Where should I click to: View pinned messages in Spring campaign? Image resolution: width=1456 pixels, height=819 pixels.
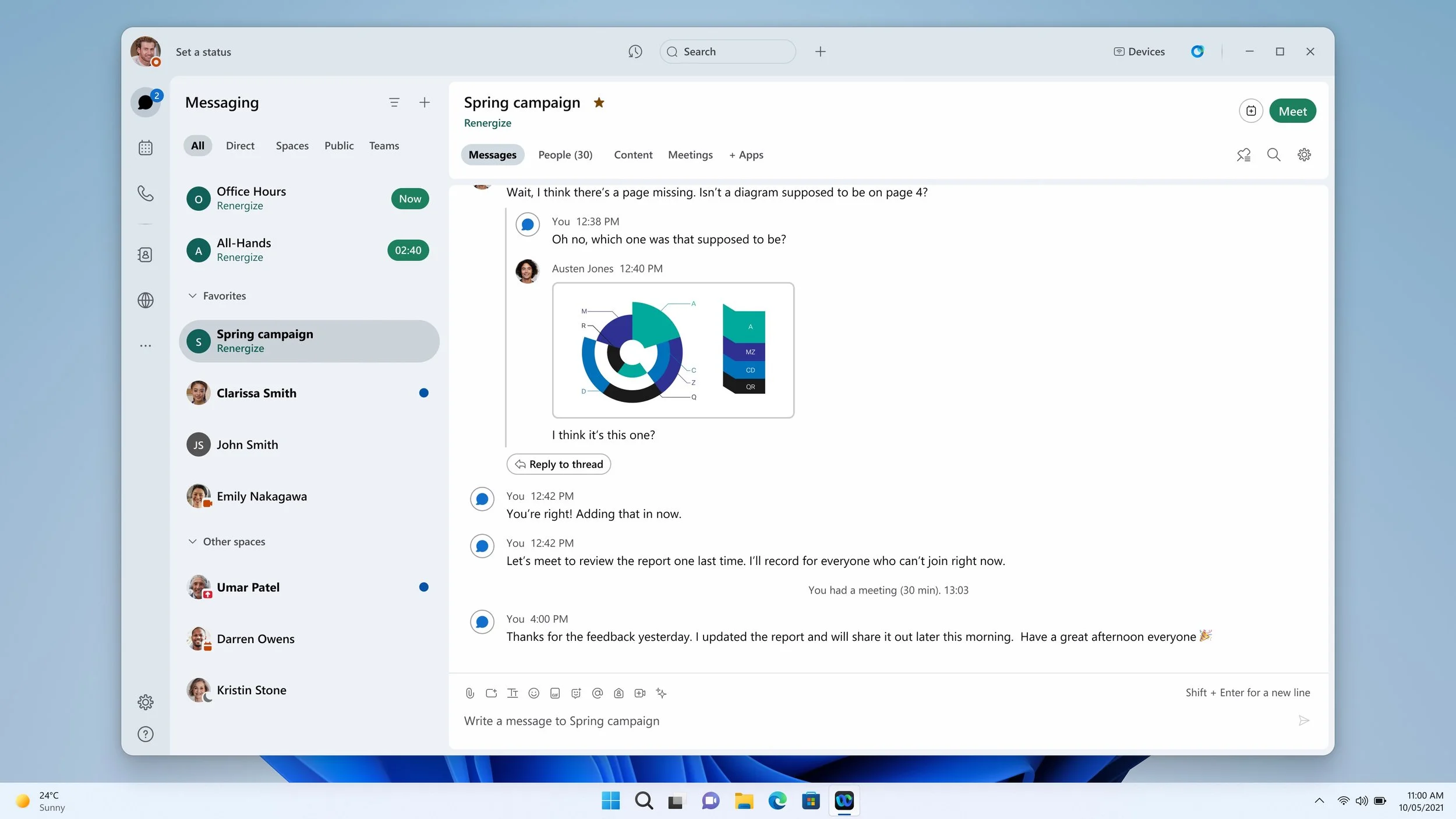(1243, 154)
